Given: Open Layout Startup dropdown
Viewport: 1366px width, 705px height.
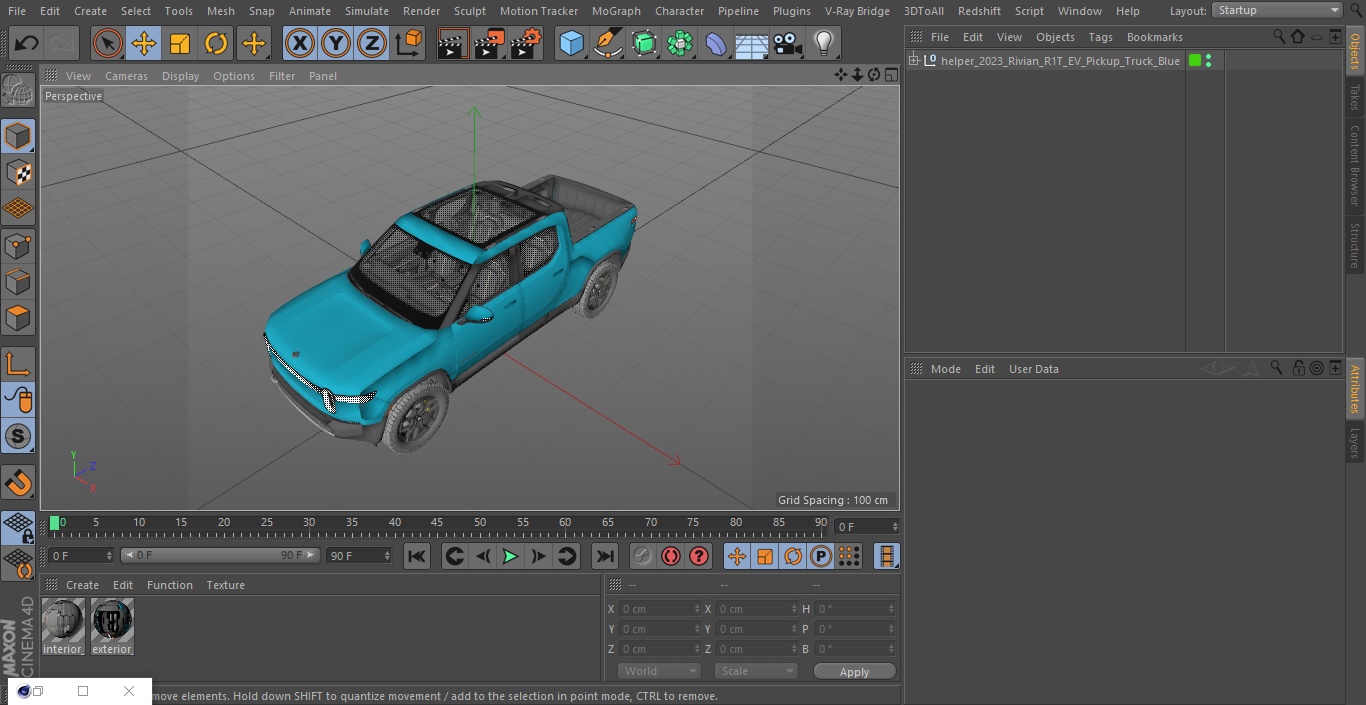Looking at the screenshot, I should tap(1277, 10).
